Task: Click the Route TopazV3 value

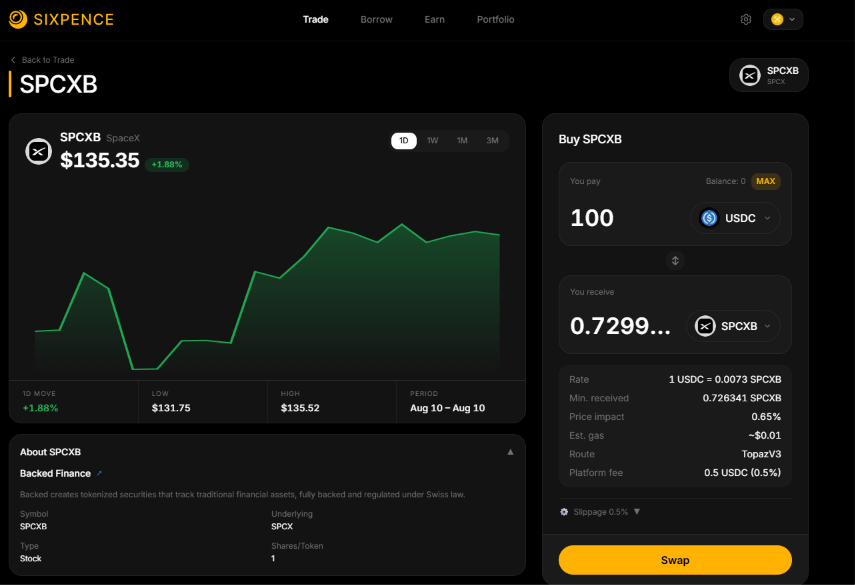Action: coord(761,454)
